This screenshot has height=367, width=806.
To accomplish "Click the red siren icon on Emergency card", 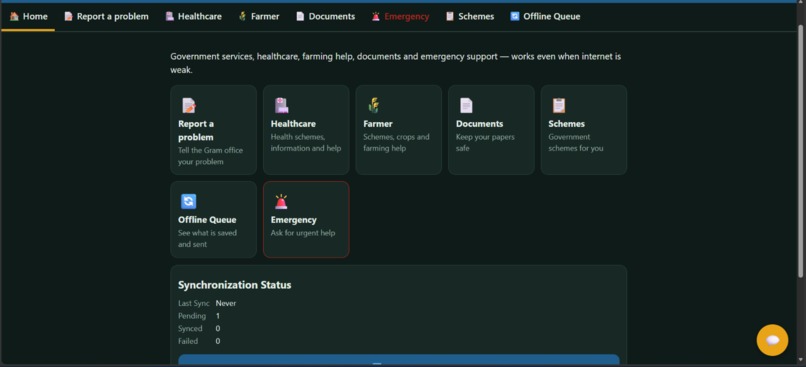I will (x=281, y=201).
